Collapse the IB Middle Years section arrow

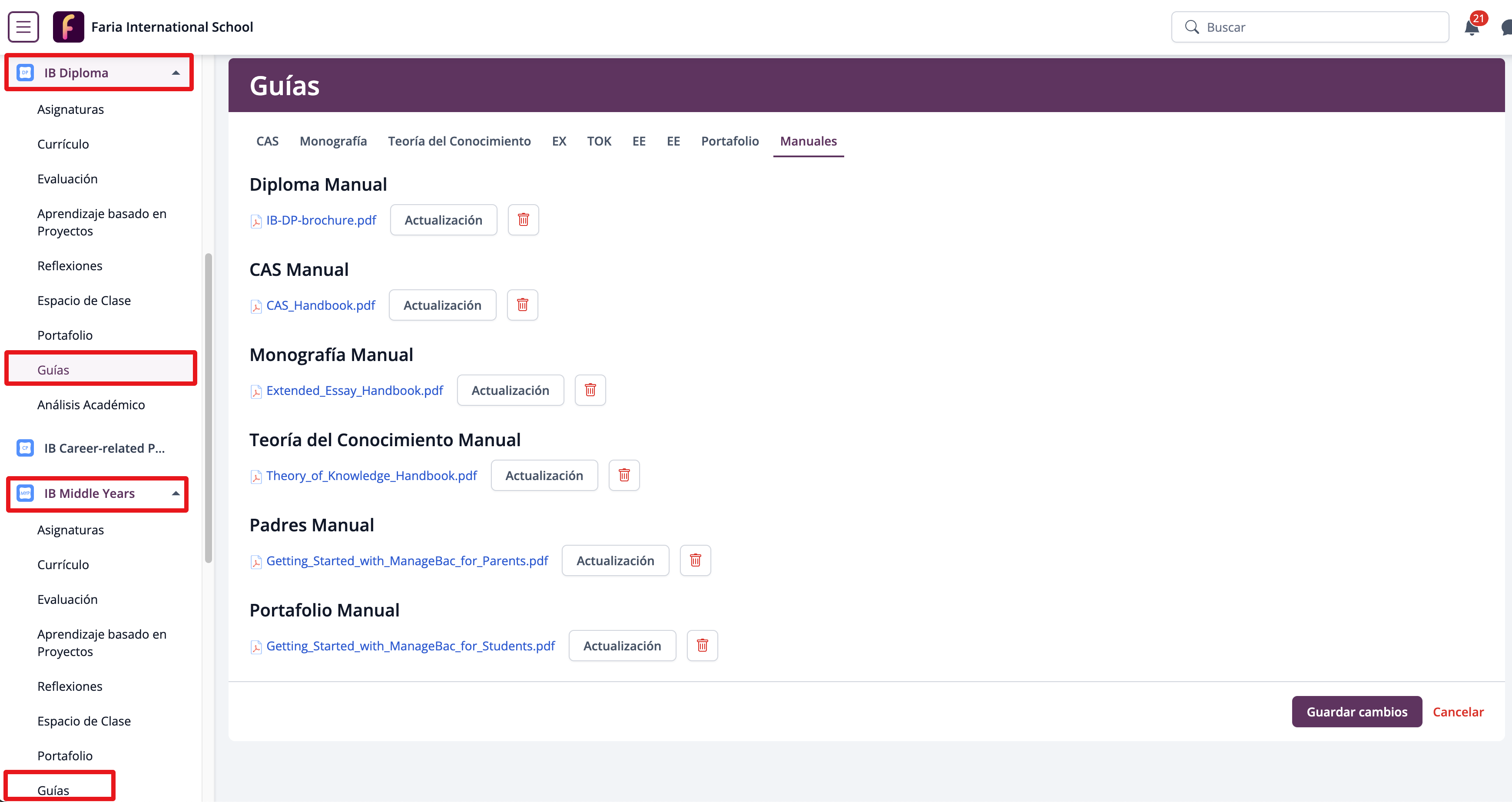point(176,493)
